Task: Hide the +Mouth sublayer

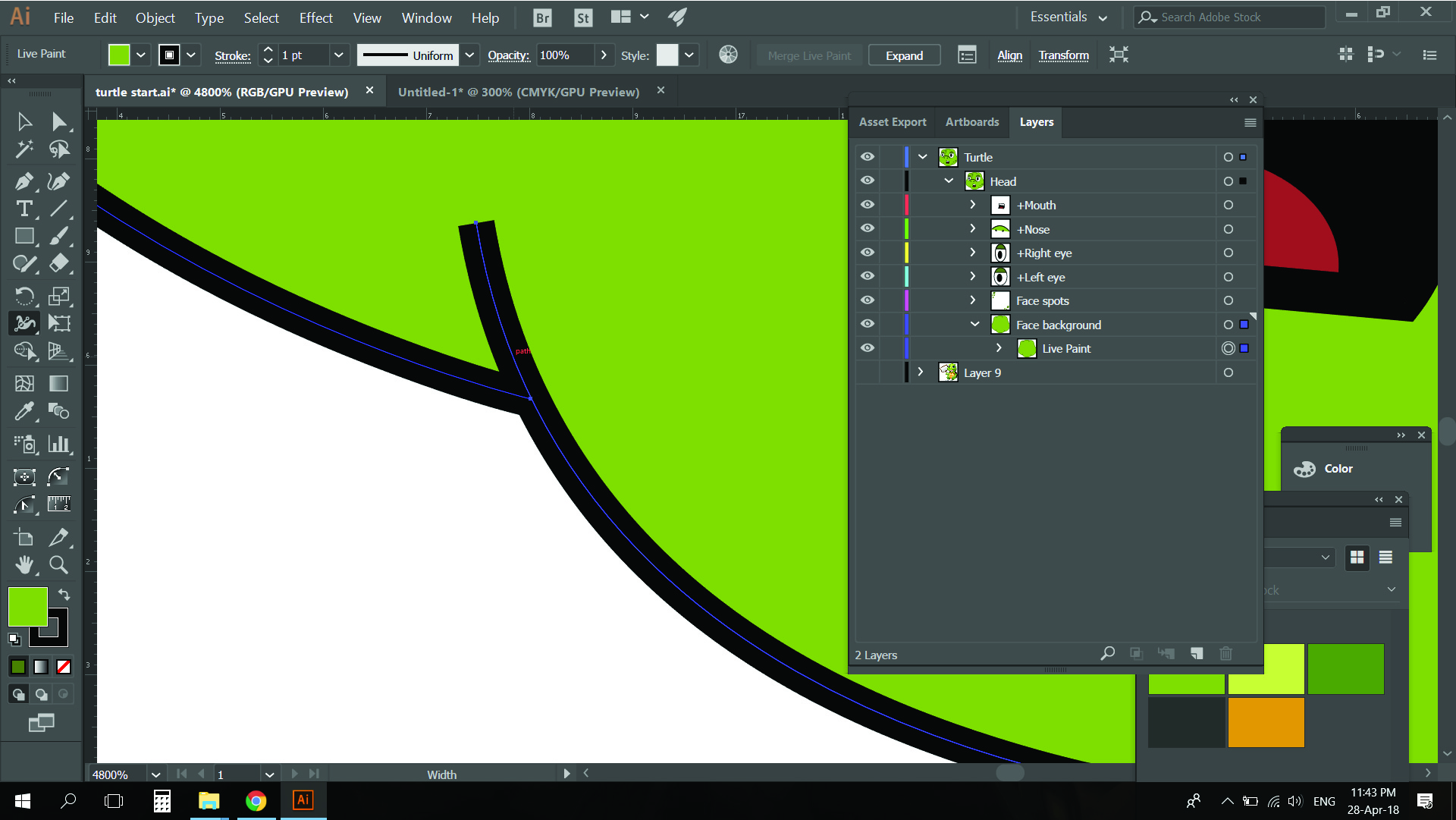Action: pyautogui.click(x=867, y=204)
